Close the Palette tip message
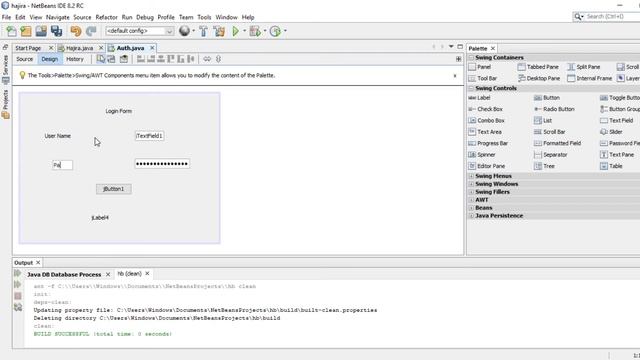Image resolution: width=640 pixels, height=360 pixels. 455,76
